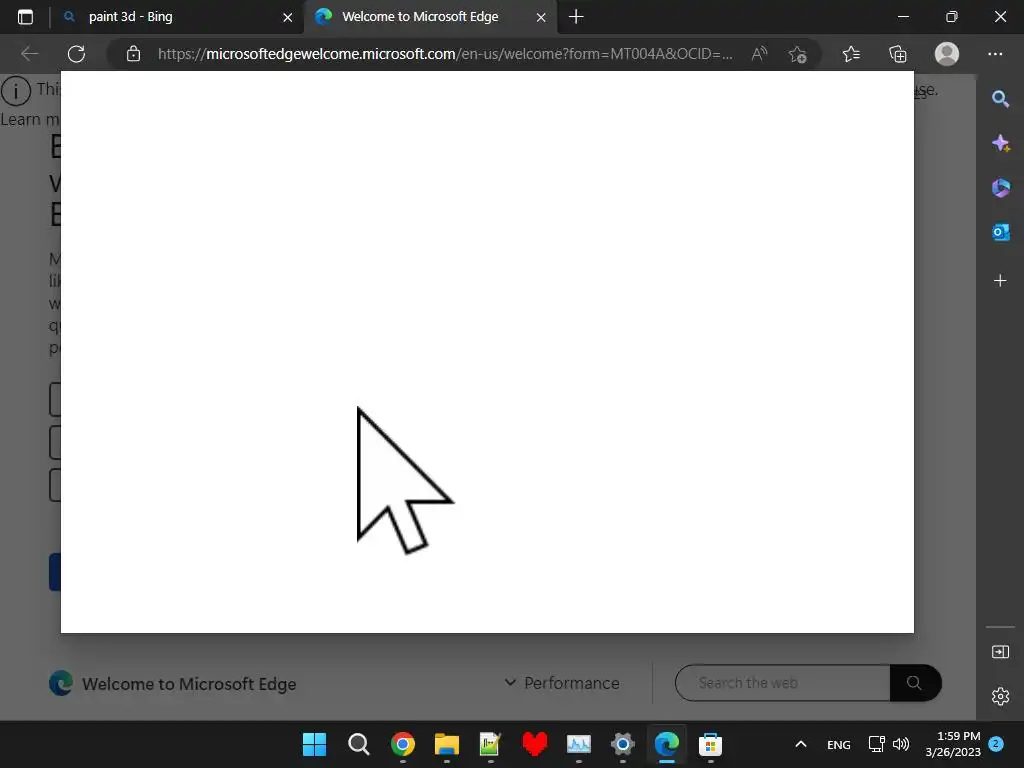Screen dimensions: 1024x768
Task: Activate Read aloud icon in address bar
Action: [759, 54]
